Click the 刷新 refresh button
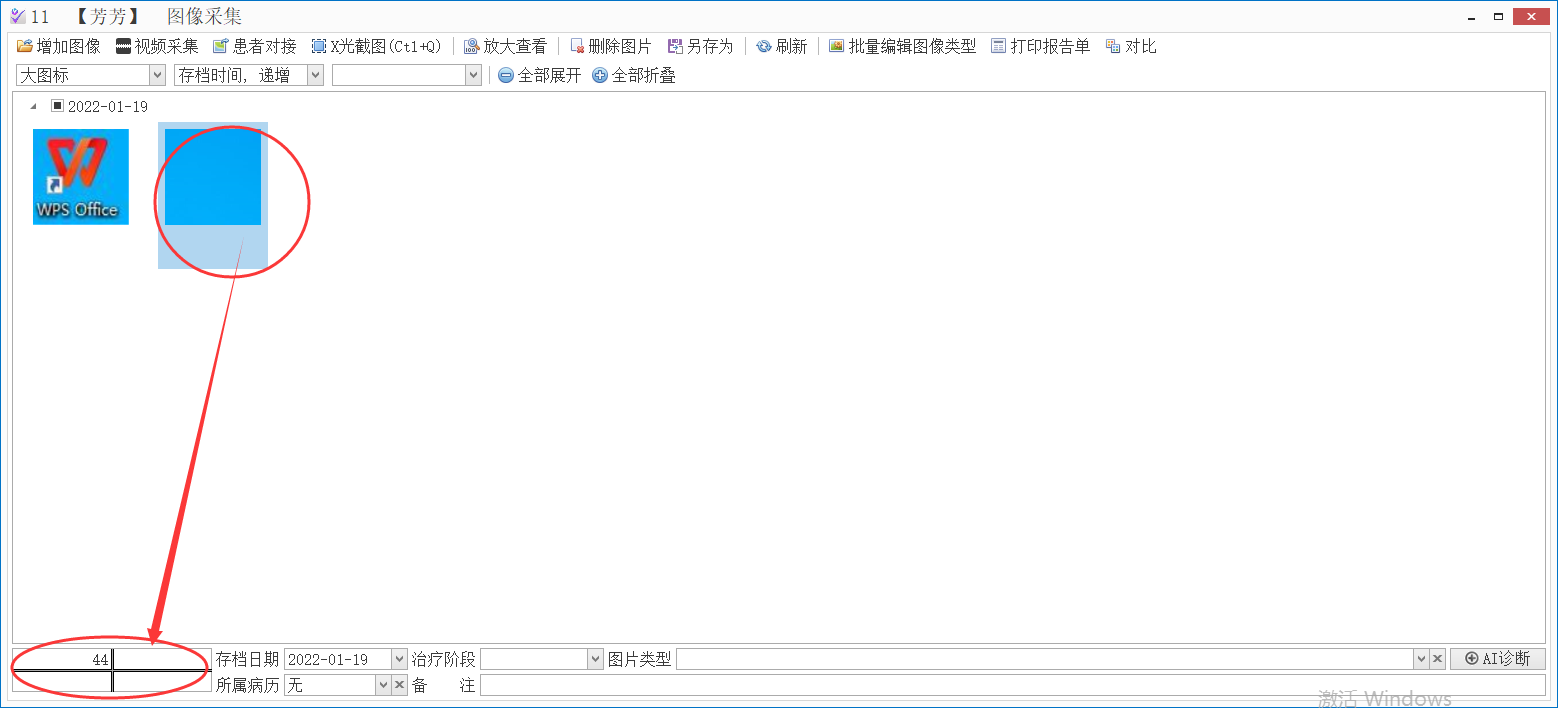This screenshot has width=1558, height=708. [x=781, y=46]
